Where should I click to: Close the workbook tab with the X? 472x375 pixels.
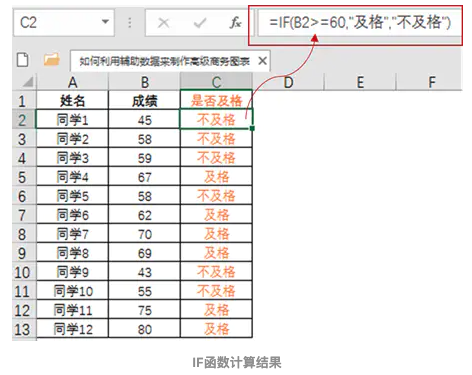262,61
